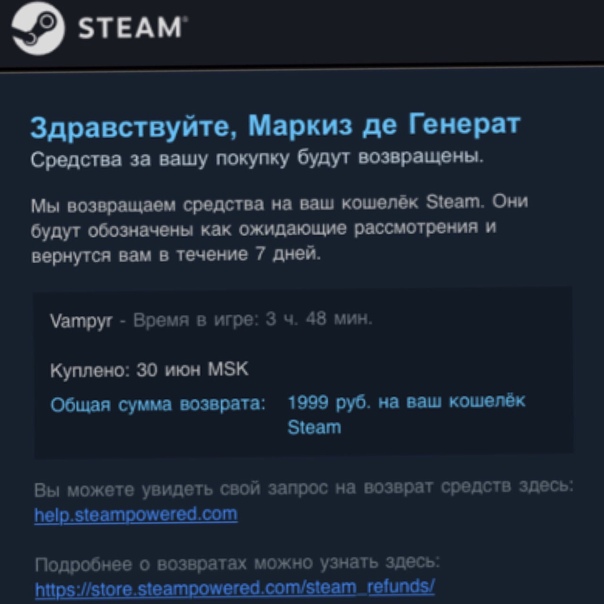Image resolution: width=604 pixels, height=604 pixels.
Task: Click the empty area of the dark header bar
Action: pos(397,31)
